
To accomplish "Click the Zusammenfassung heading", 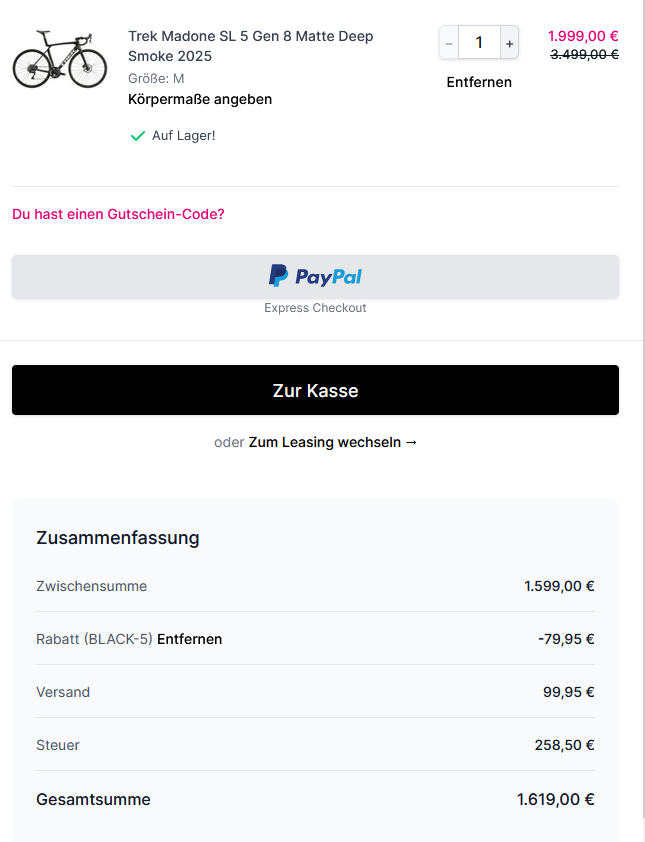I will coord(118,538).
